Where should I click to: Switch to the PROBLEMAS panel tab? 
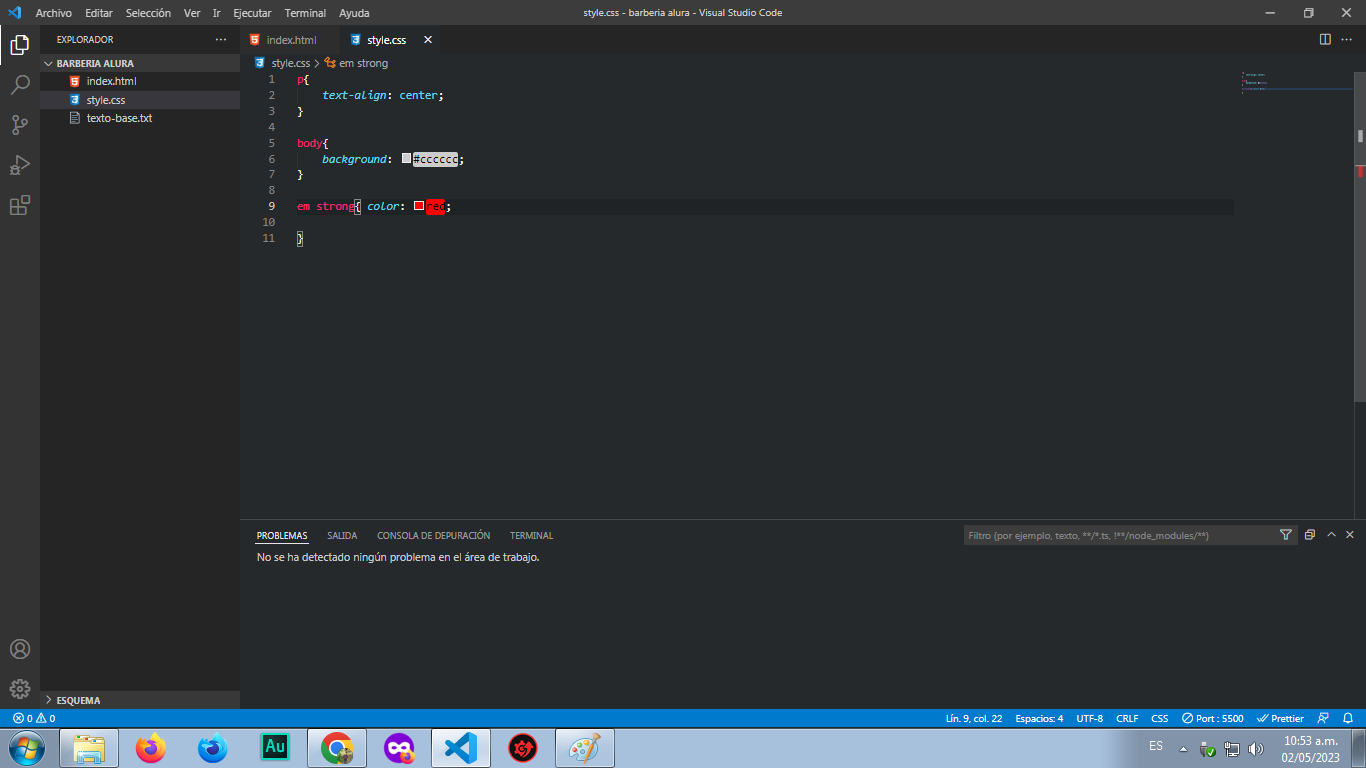pos(282,536)
